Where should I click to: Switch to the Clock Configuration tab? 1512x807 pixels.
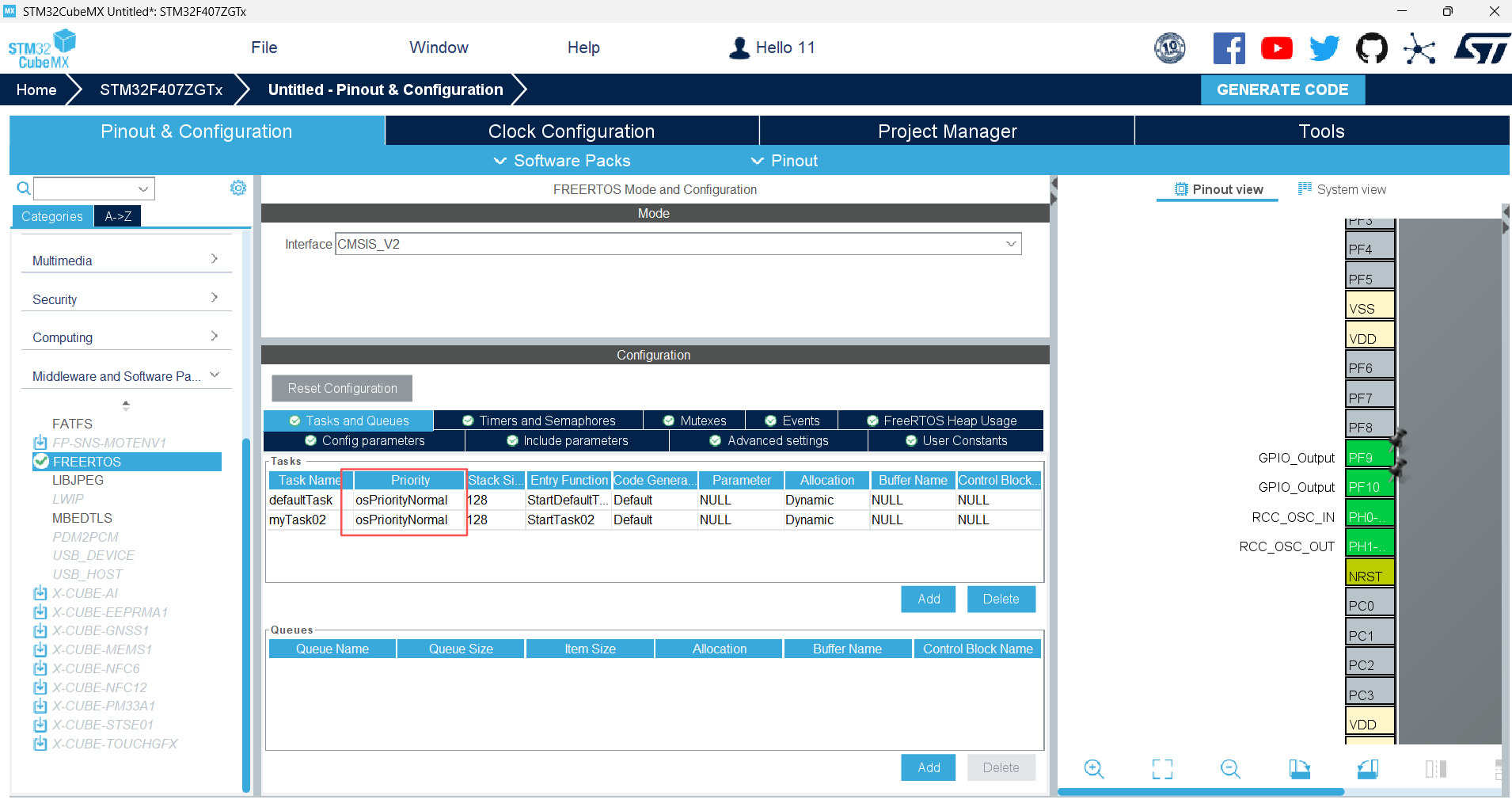(x=572, y=131)
